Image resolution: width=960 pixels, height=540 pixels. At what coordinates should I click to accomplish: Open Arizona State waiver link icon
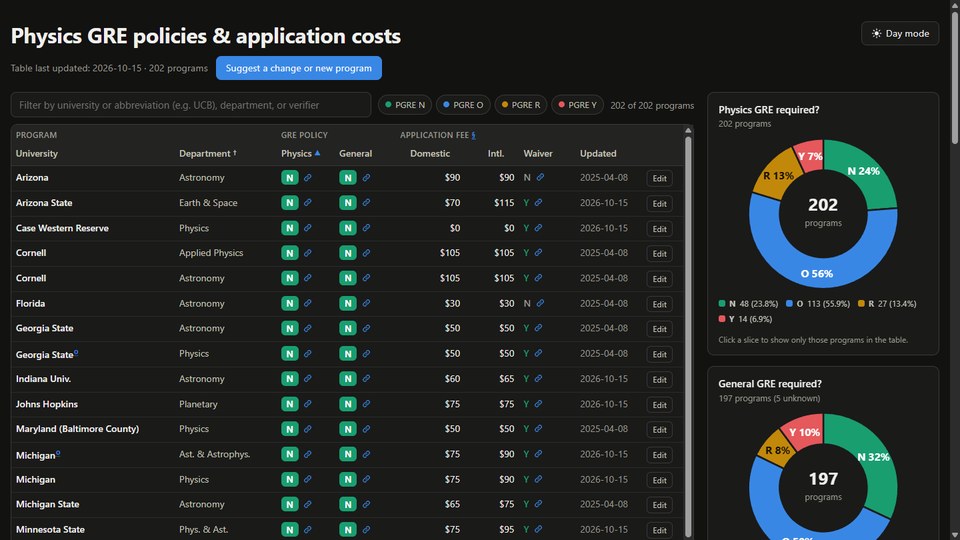(x=538, y=202)
